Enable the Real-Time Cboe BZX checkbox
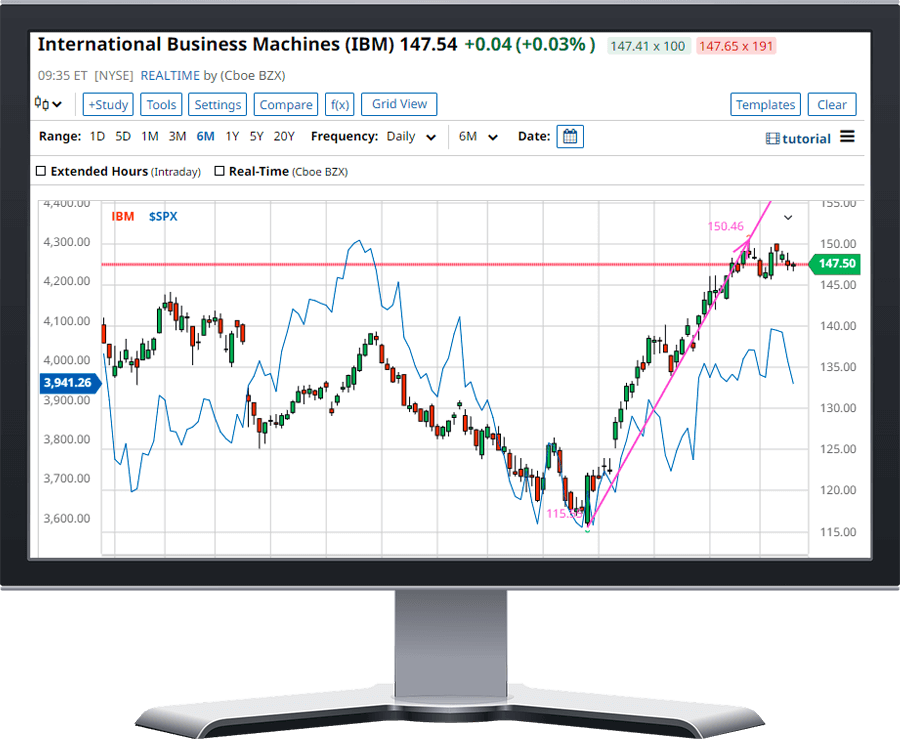The height and width of the screenshot is (740, 900). [219, 171]
